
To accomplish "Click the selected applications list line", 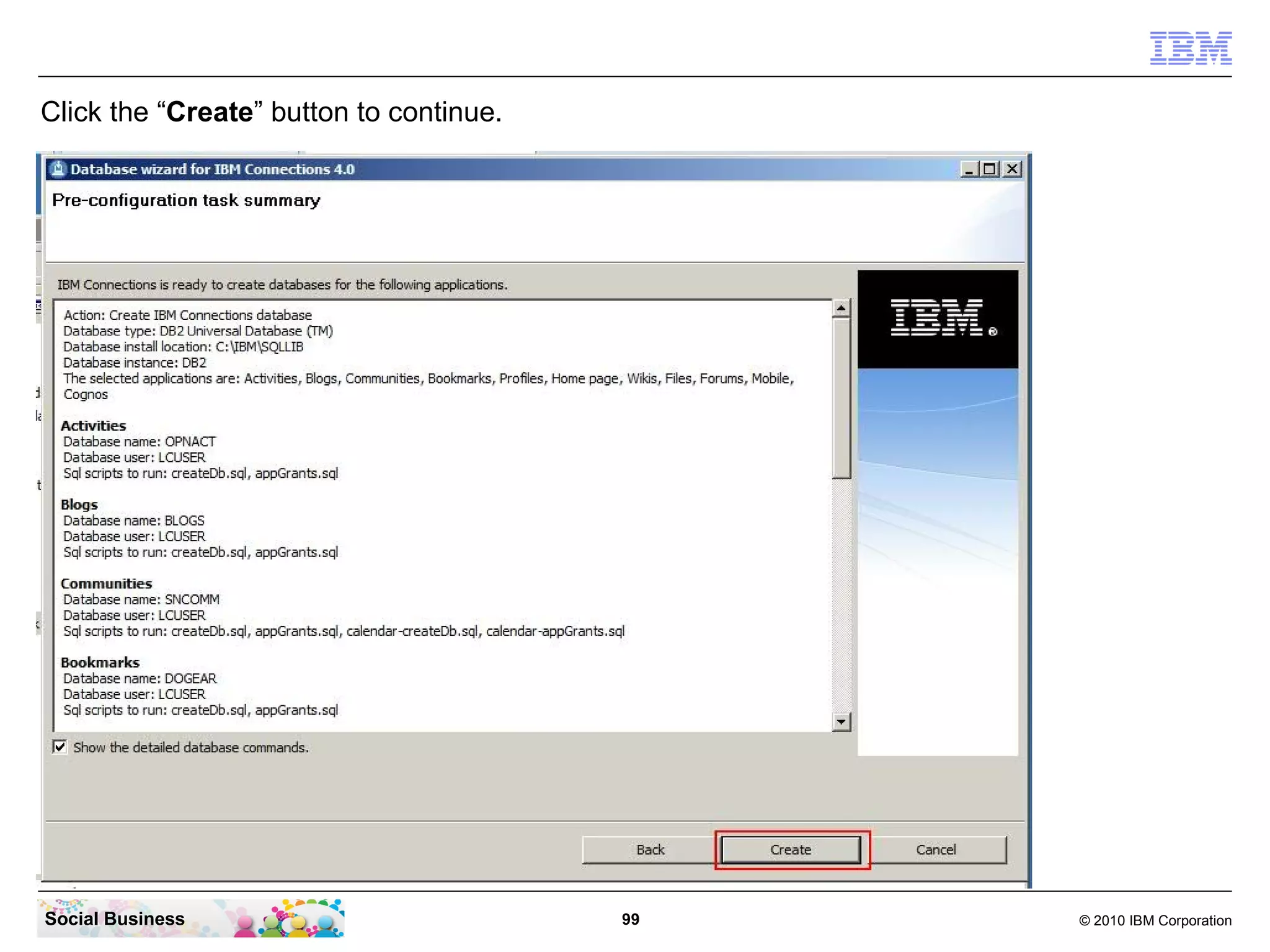I will [429, 386].
